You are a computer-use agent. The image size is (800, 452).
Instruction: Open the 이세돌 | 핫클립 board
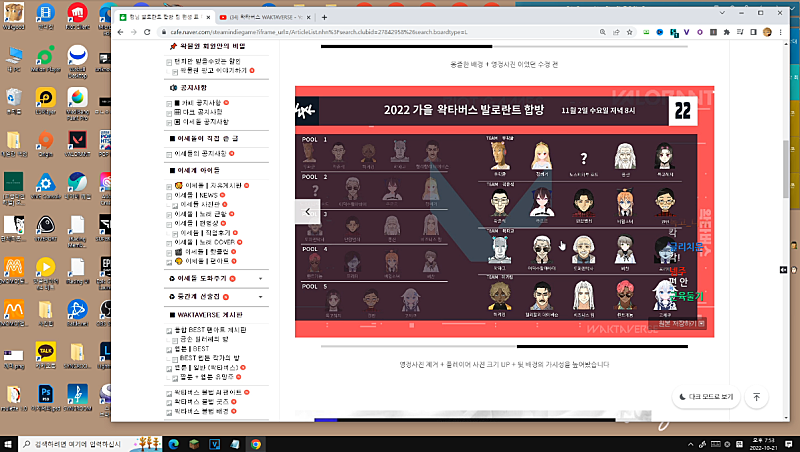pyautogui.click(x=202, y=252)
